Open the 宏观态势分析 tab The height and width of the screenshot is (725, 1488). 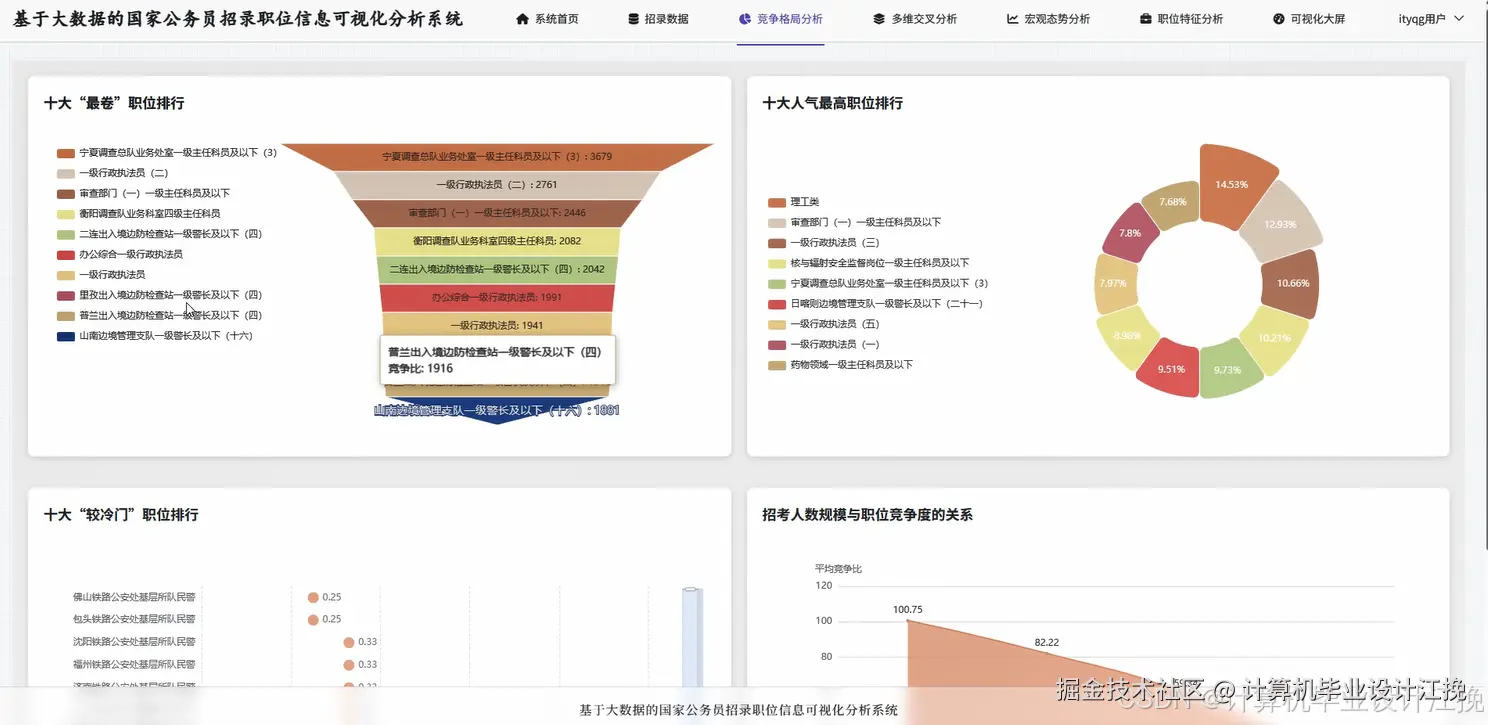[1047, 19]
